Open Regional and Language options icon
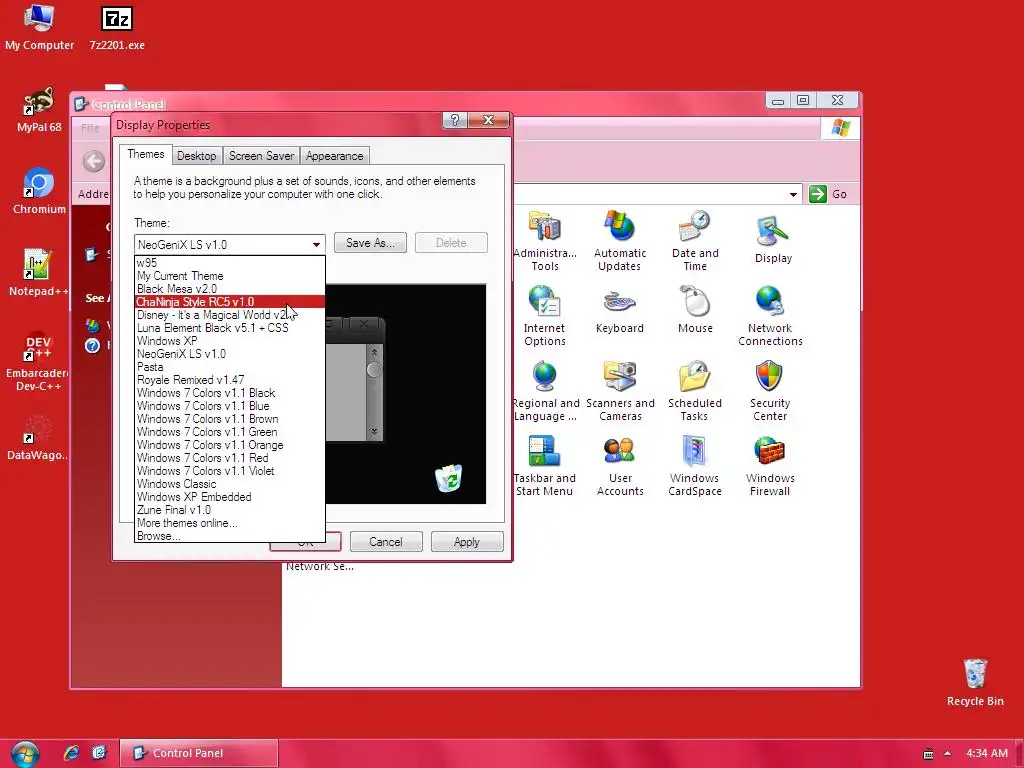Image resolution: width=1024 pixels, height=768 pixels. (545, 391)
